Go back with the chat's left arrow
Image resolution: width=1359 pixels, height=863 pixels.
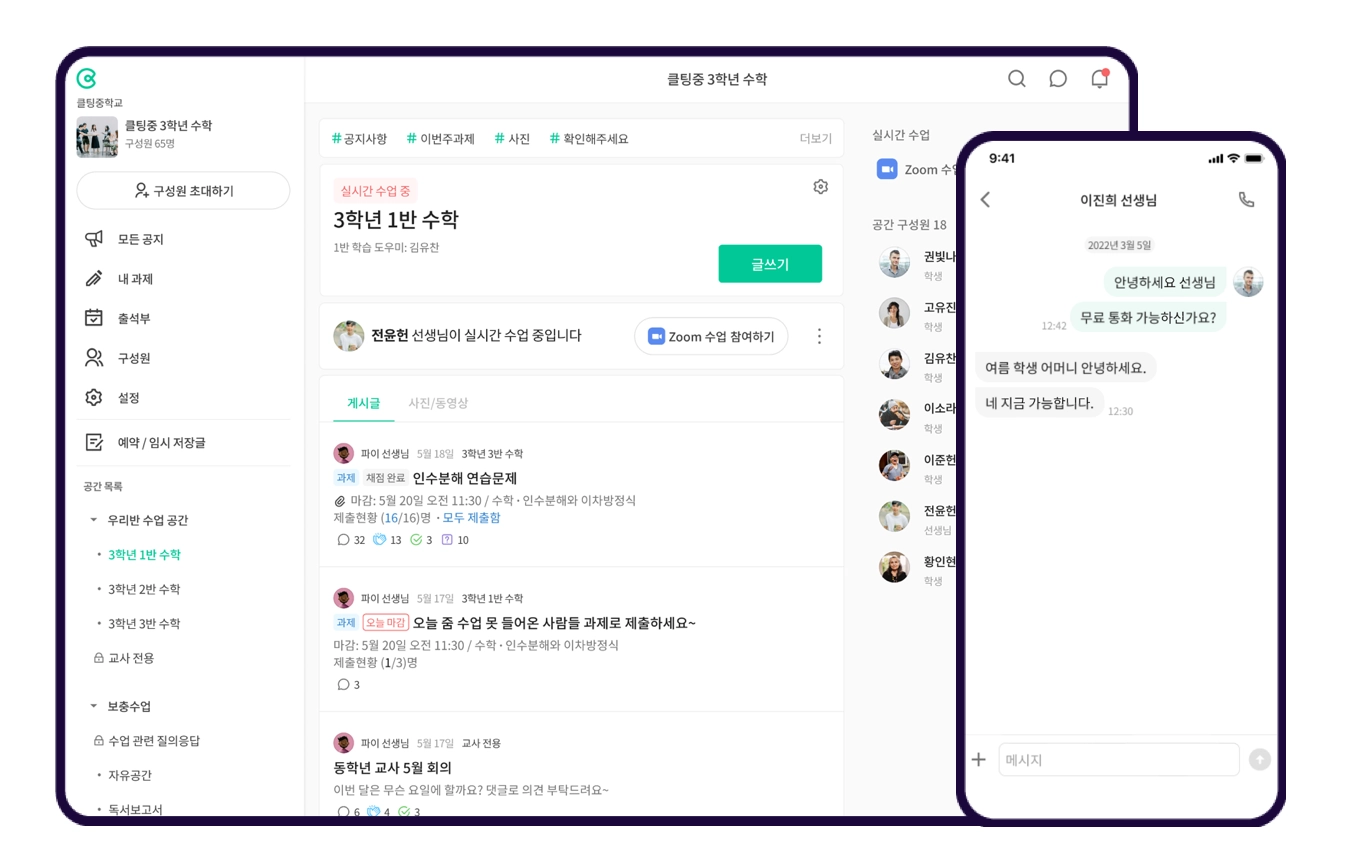985,199
